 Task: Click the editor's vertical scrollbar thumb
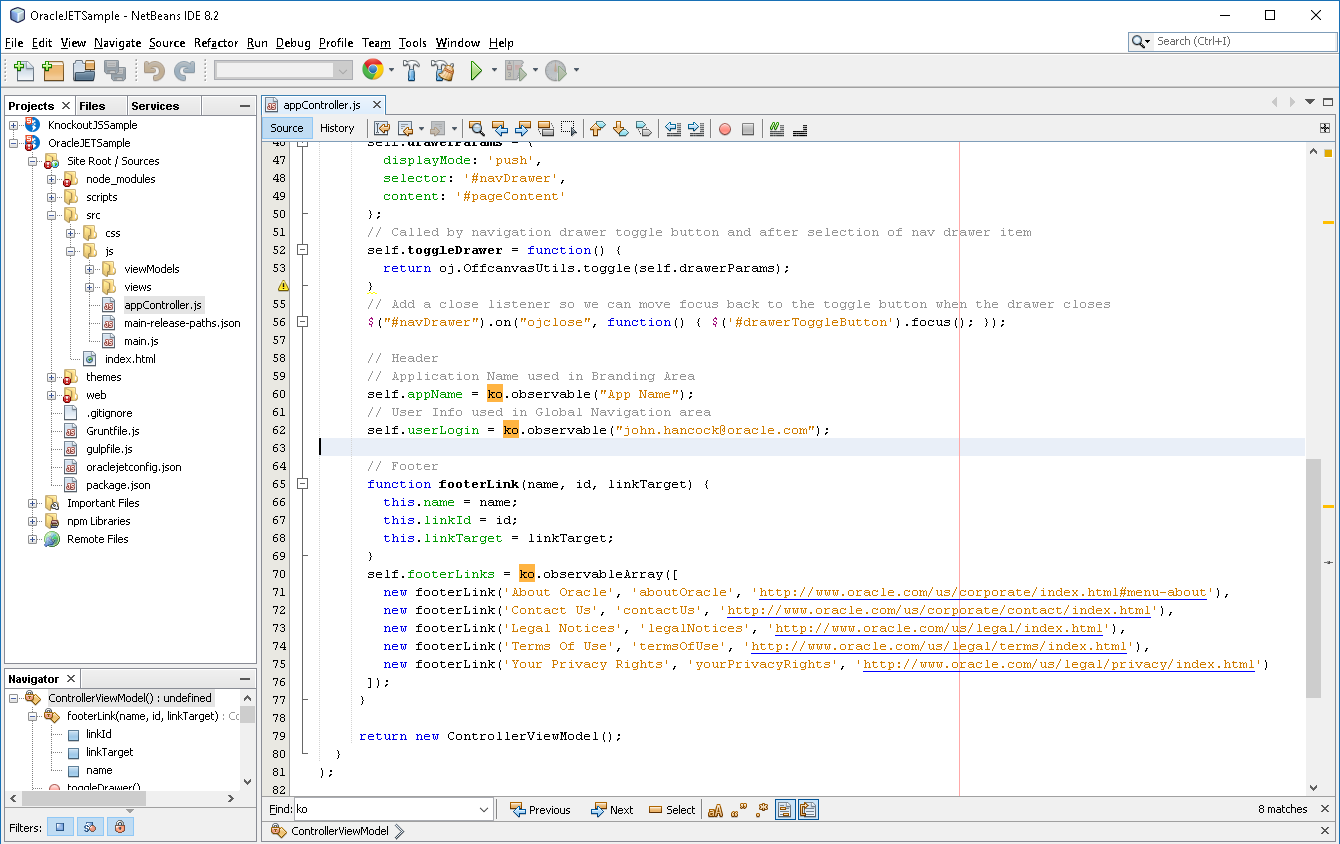1313,579
